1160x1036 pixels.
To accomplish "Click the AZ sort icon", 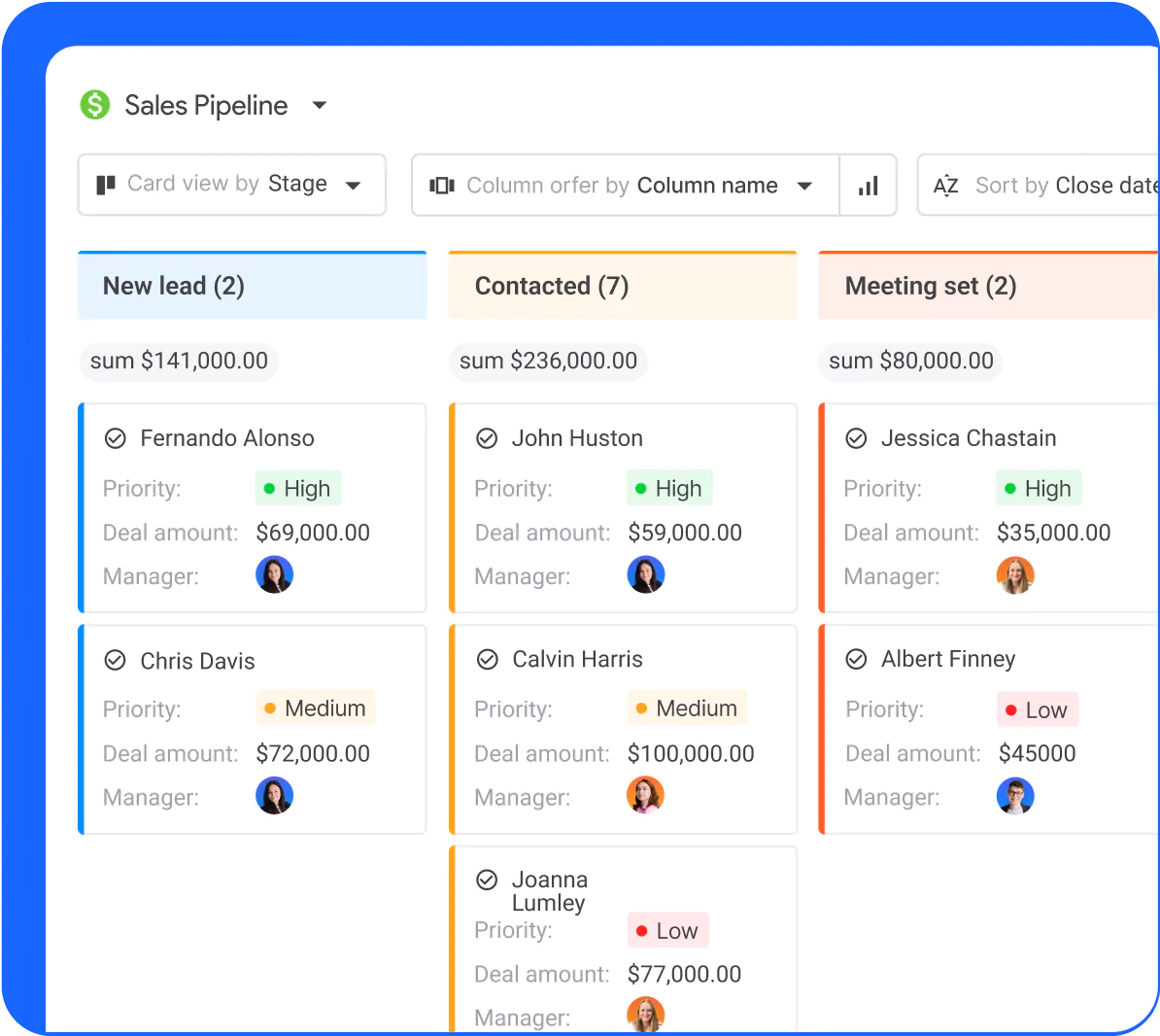I will [945, 186].
